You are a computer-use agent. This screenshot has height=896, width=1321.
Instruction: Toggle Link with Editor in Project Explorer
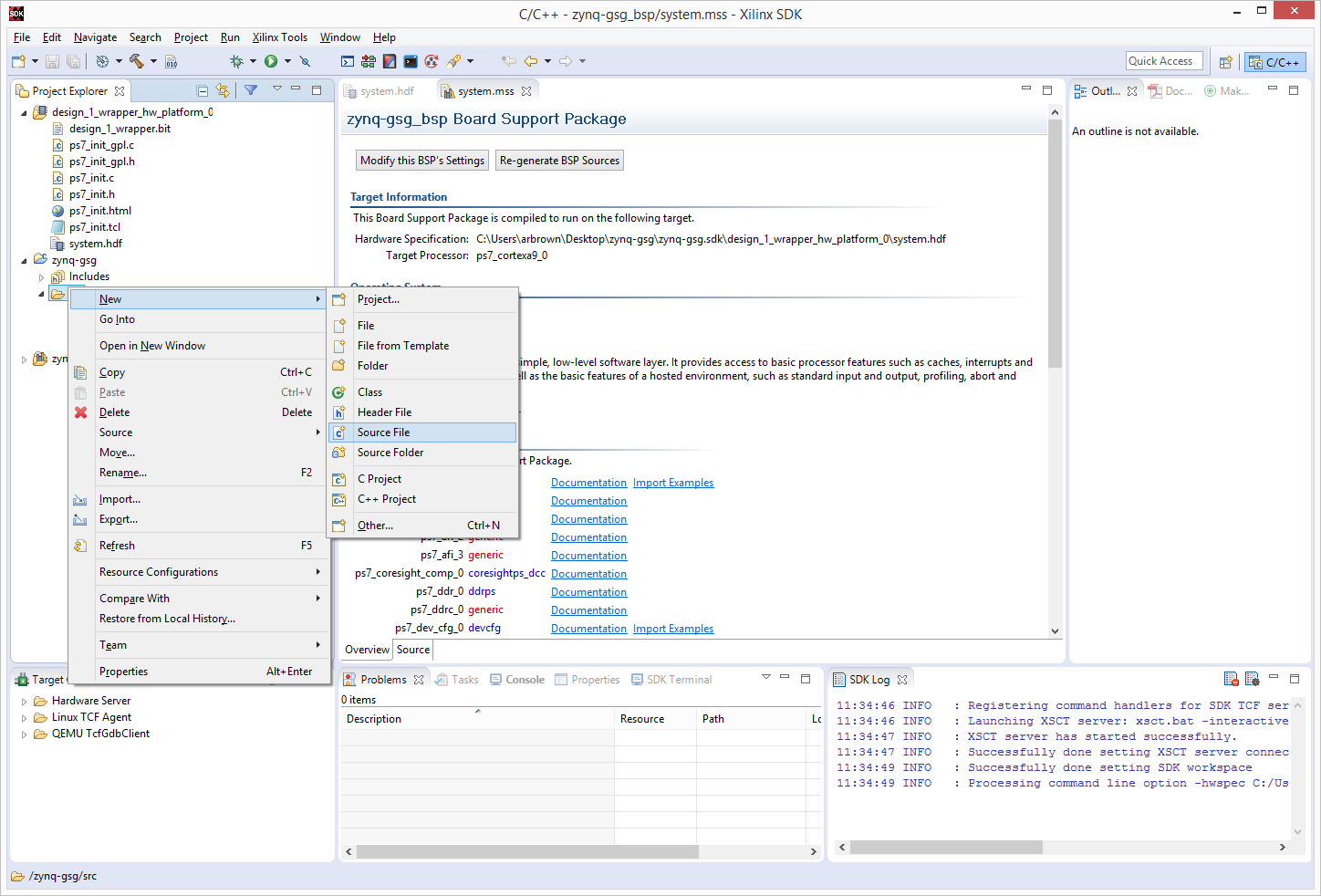(223, 90)
